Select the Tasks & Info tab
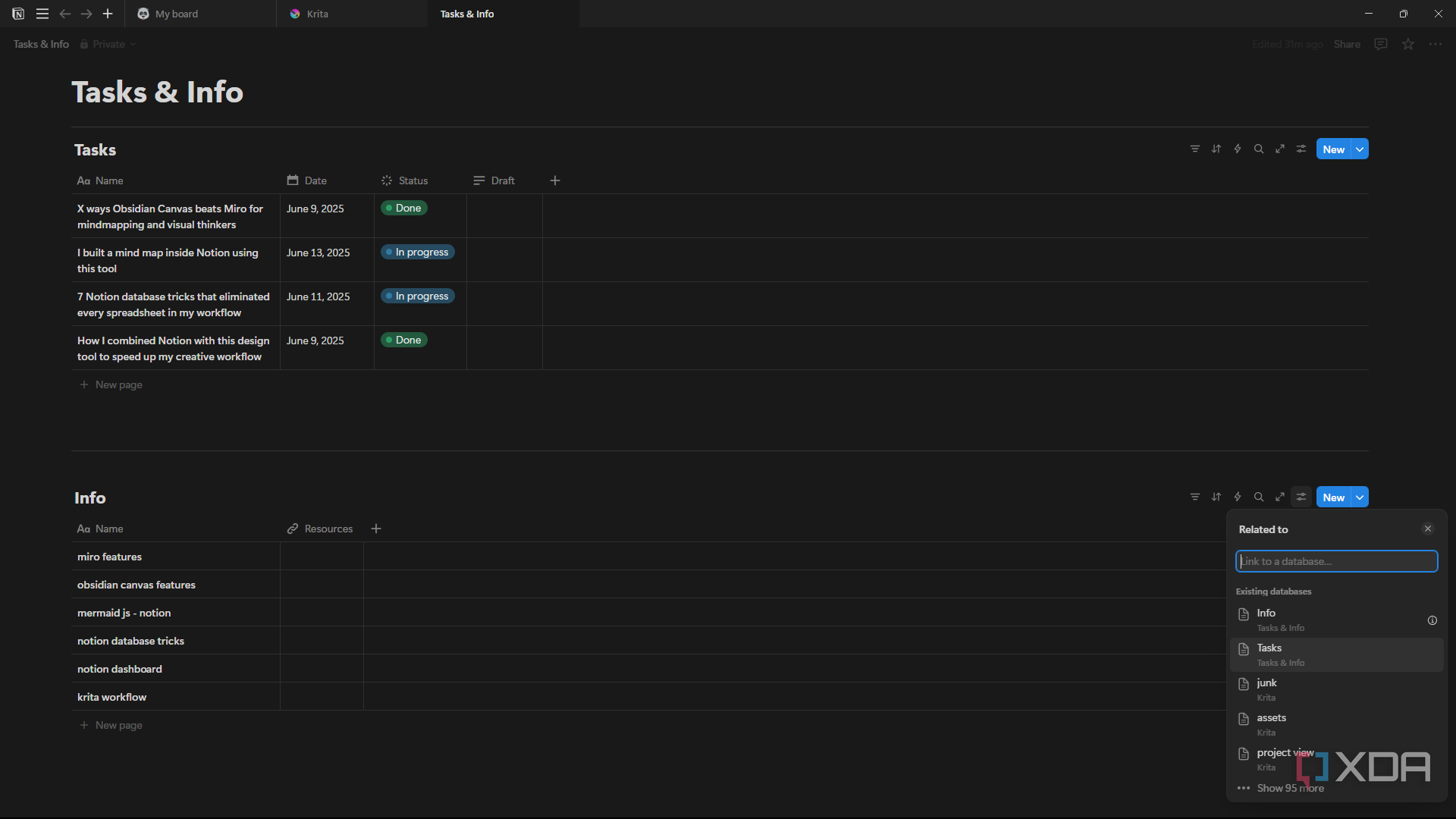Screen dimensions: 1456x819 (x=504, y=14)
